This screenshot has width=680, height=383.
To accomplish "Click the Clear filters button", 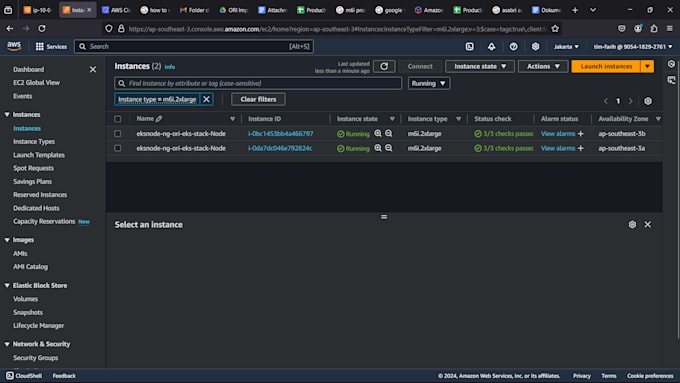I will point(258,99).
